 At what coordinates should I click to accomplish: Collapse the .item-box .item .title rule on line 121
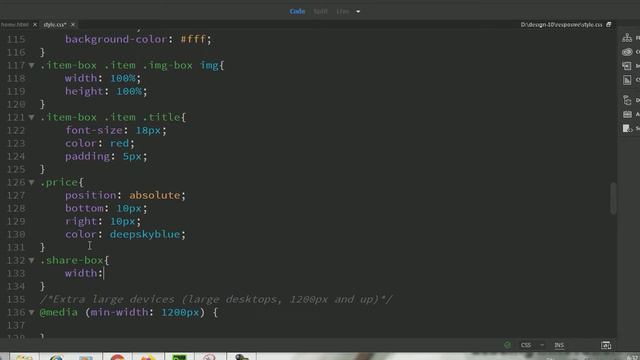[x=31, y=117]
